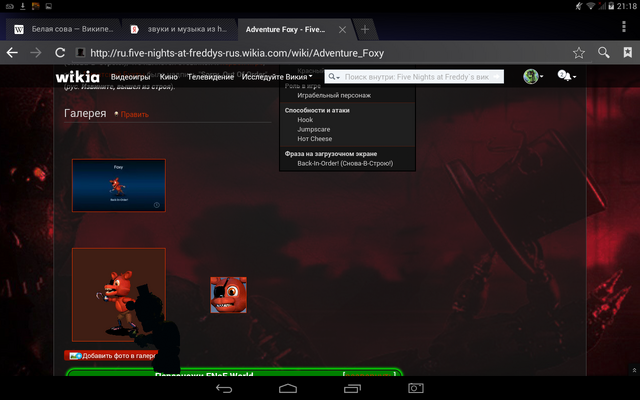Reload the page with refresh icon
The width and height of the screenshot is (640, 400).
pyautogui.click(x=60, y=53)
